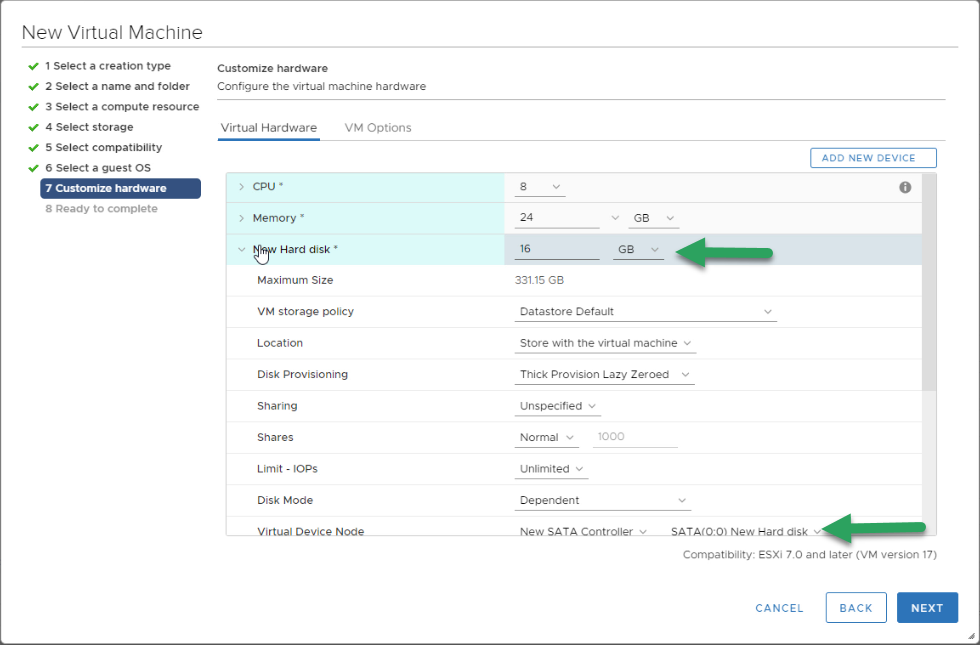Switch to the VM Options tab
This screenshot has height=645, width=980.
(x=378, y=128)
